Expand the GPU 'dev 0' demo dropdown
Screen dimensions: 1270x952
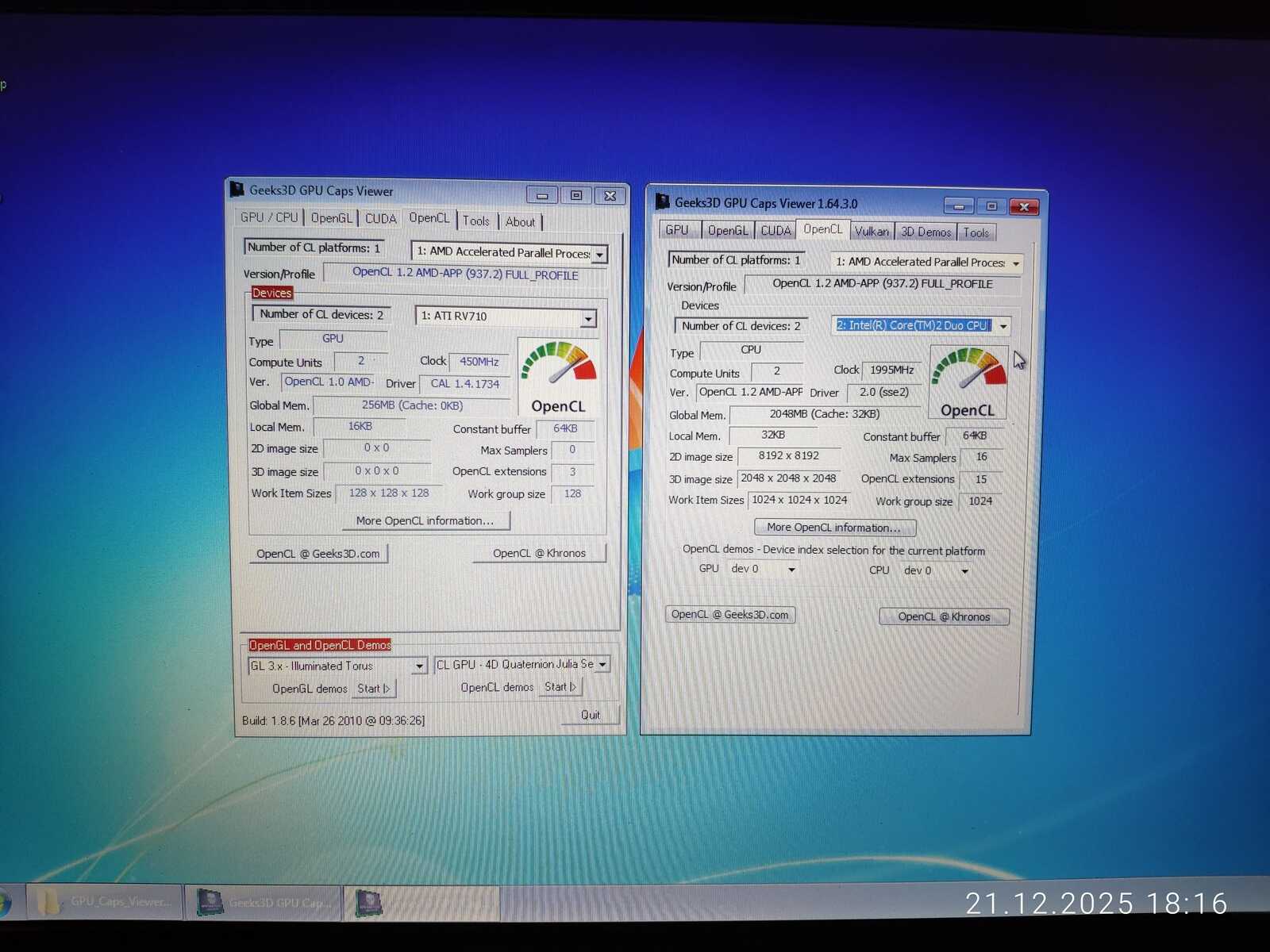pos(791,570)
